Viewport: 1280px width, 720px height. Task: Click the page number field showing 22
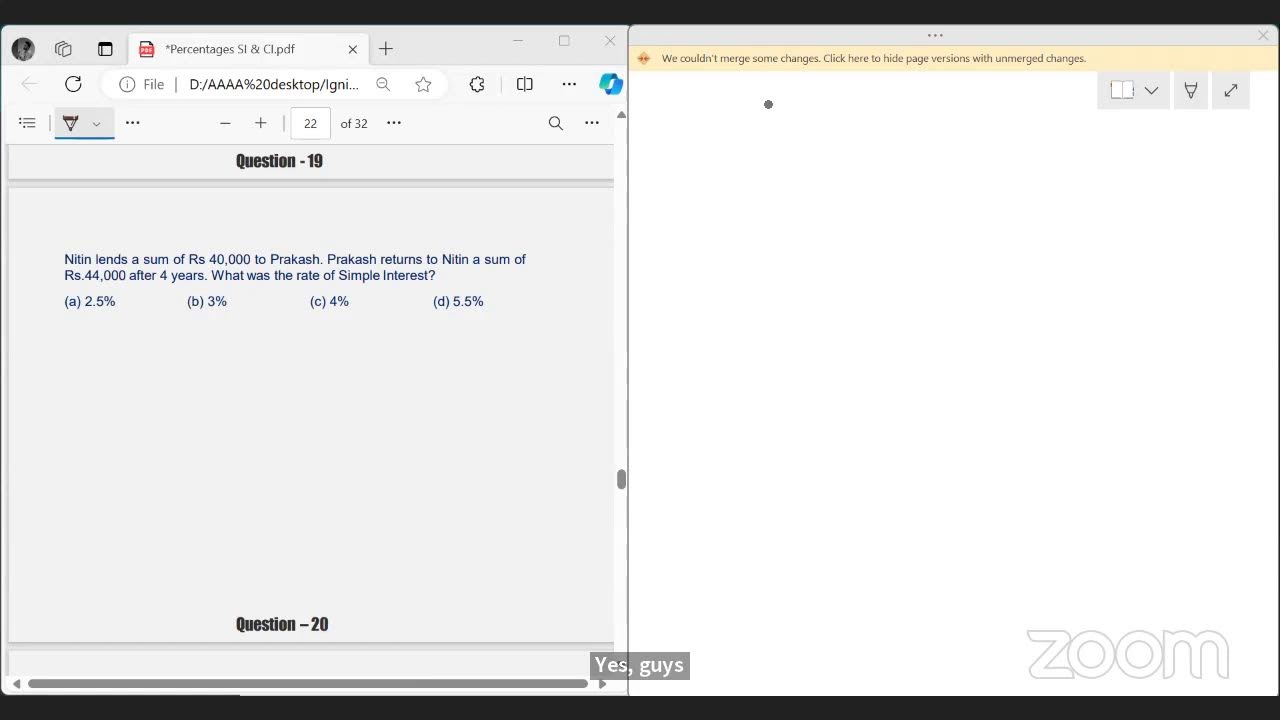[310, 123]
